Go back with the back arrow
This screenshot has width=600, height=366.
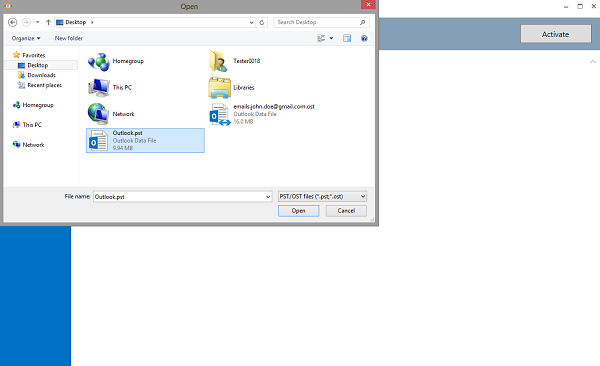tap(12, 22)
